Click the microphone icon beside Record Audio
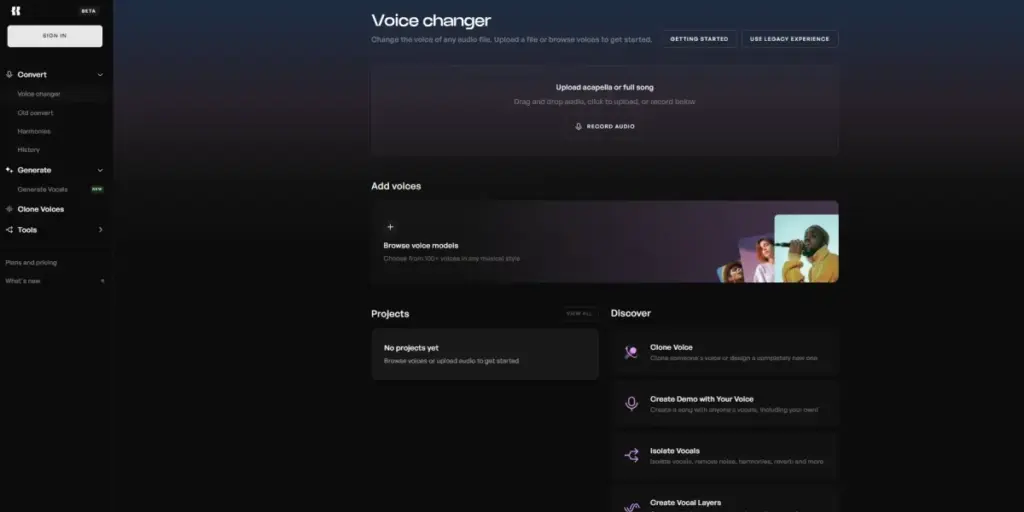Screen dimensions: 1024x512 click(578, 127)
